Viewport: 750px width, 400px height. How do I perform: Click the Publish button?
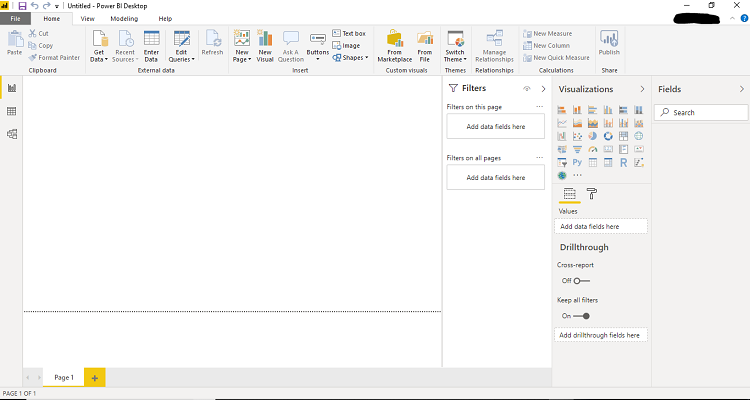point(609,44)
